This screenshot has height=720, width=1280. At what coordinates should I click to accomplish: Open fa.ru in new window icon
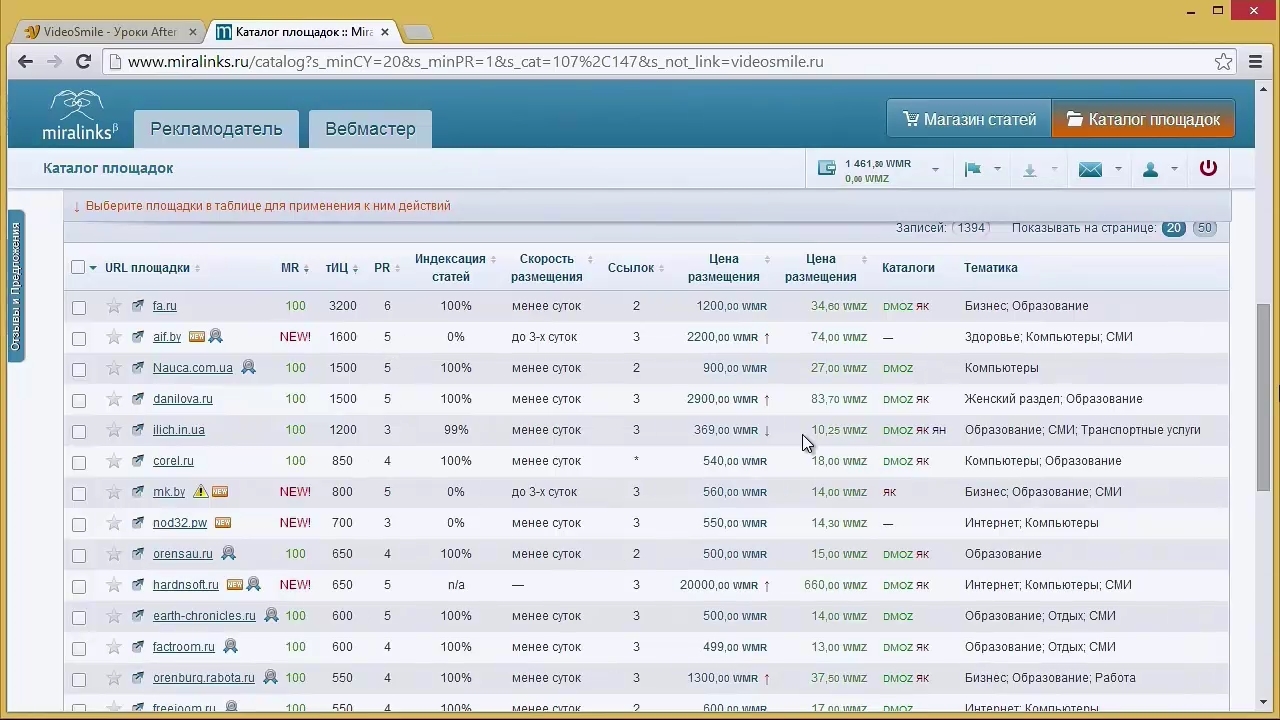pos(138,306)
